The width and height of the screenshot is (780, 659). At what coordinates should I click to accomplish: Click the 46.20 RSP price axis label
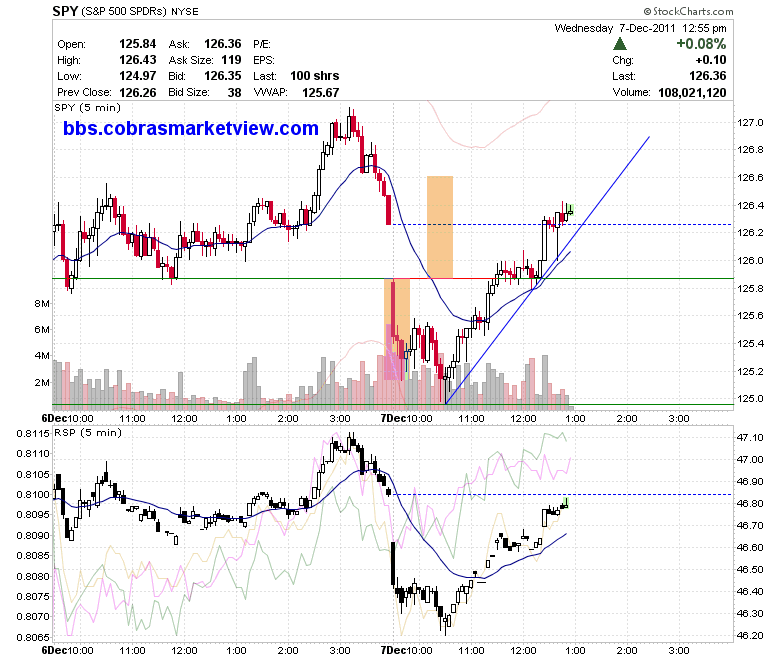[750, 635]
